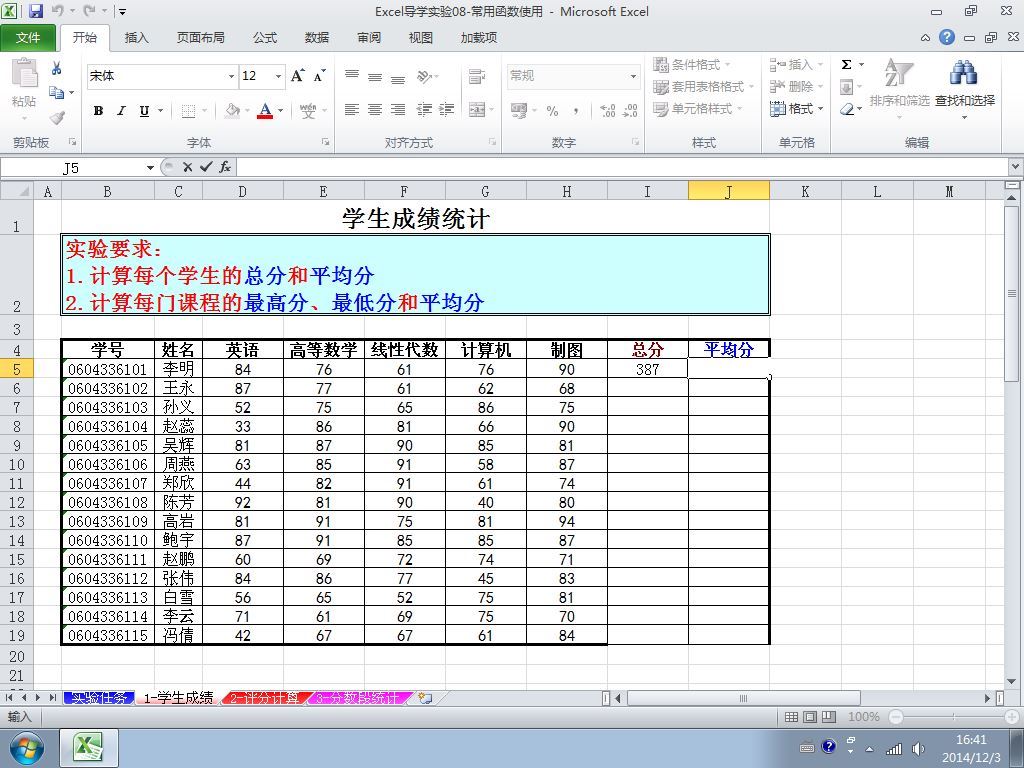The height and width of the screenshot is (768, 1024).
Task: Open 套用表格格式 table format menu
Action: point(703,87)
